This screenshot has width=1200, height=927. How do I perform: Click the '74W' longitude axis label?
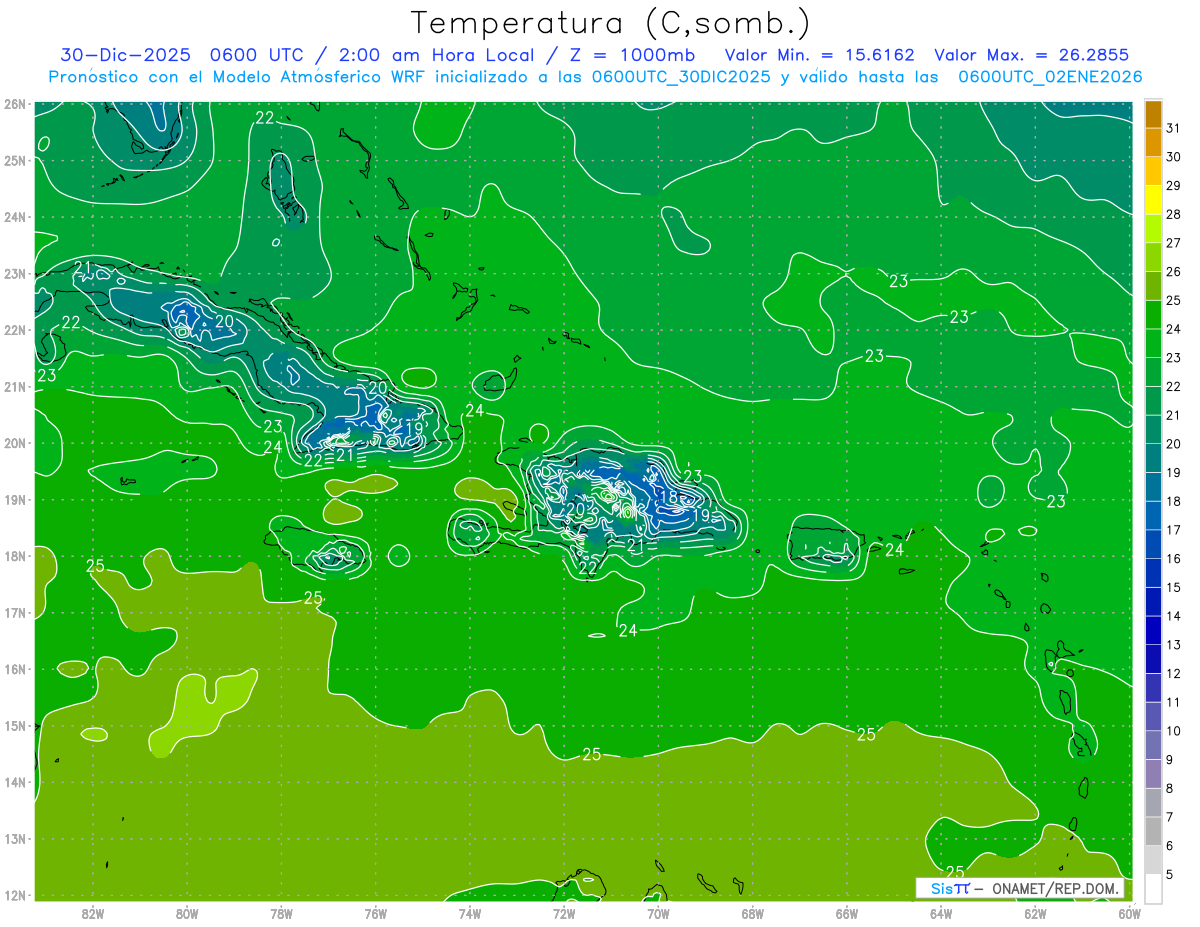[x=470, y=913]
